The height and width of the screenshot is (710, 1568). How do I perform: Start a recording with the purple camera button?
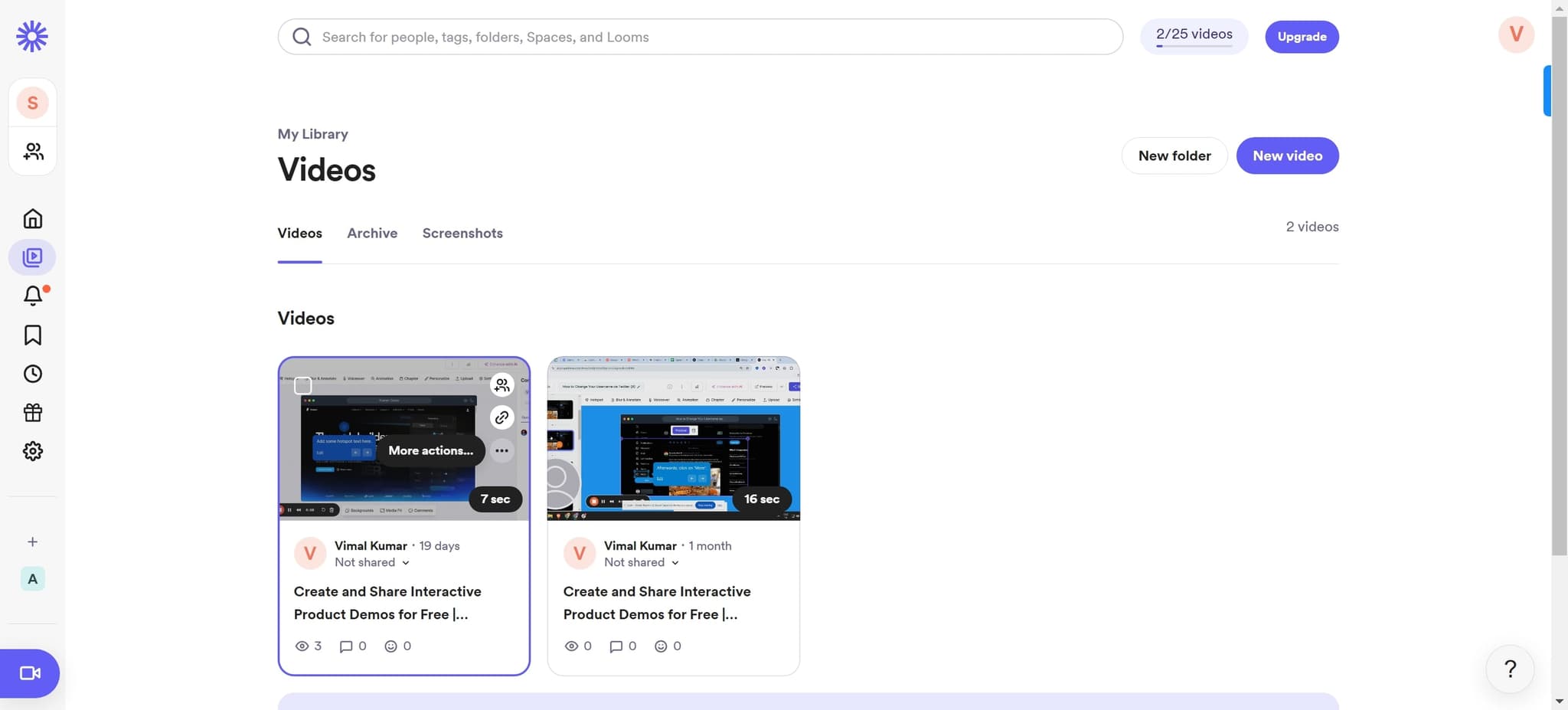31,673
